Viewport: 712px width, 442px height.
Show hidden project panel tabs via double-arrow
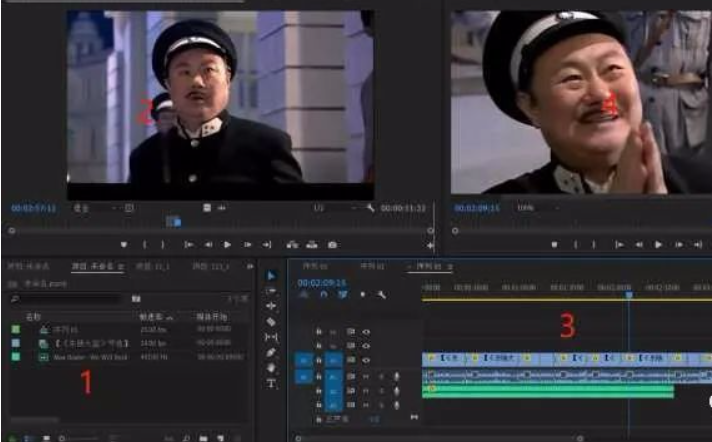click(x=250, y=266)
